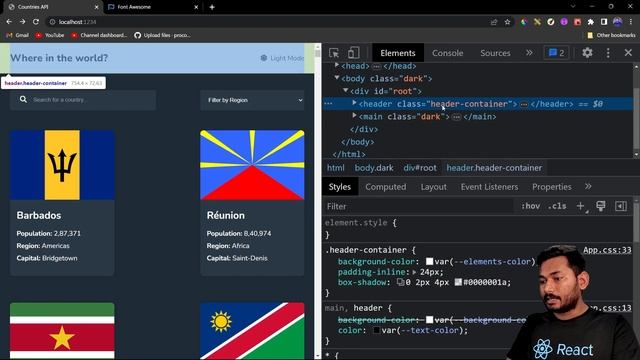Open the Filter by Region dropdown
640x360 pixels.
tap(252, 100)
